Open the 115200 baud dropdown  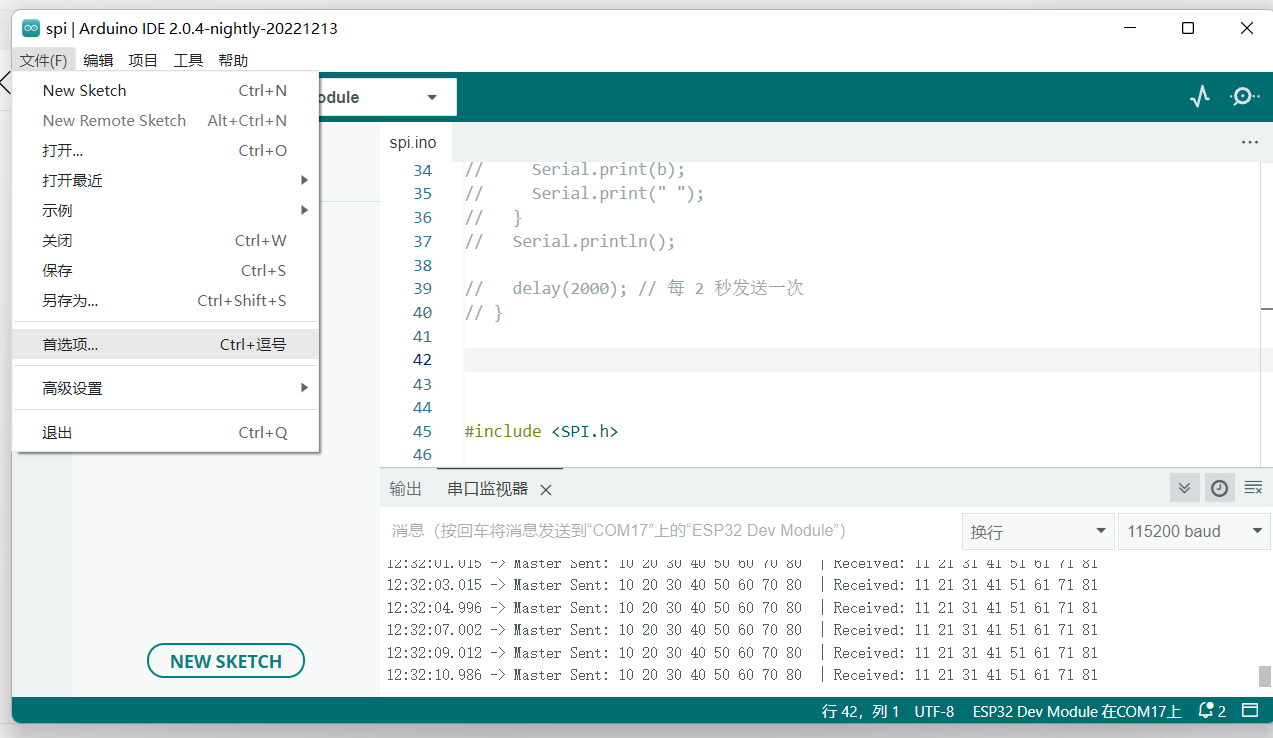click(1194, 531)
